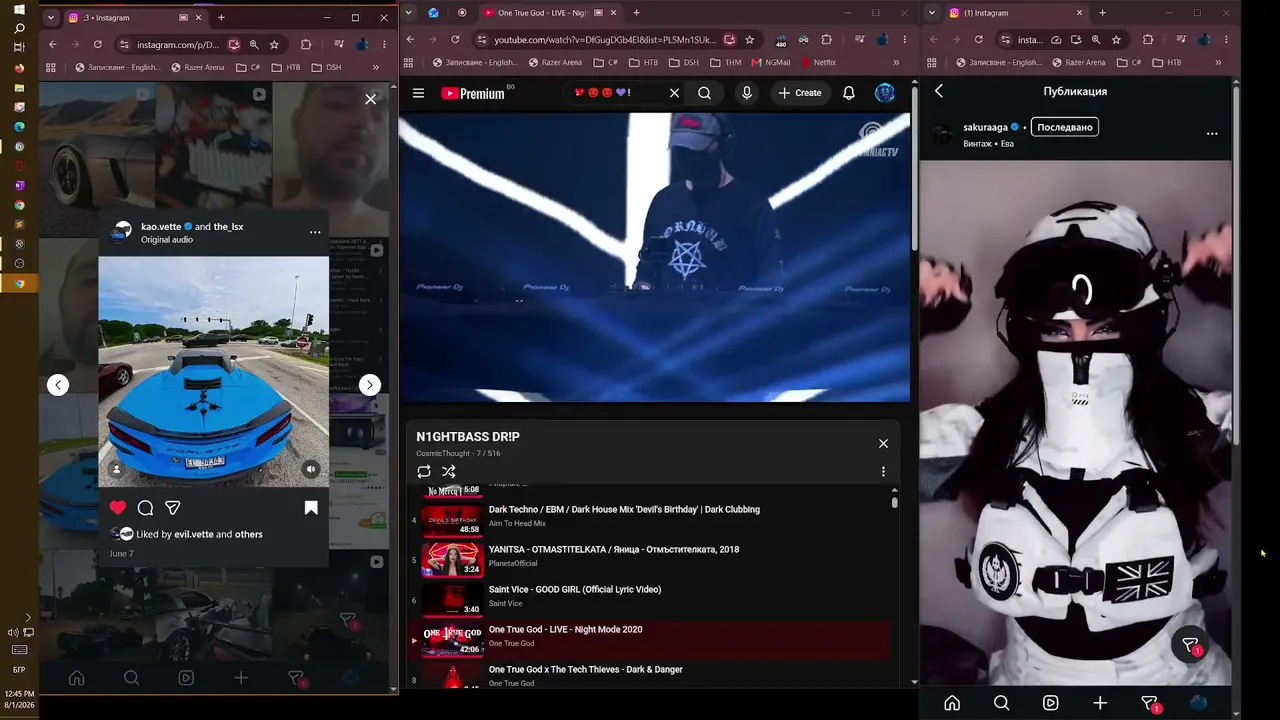View evil.vette who liked the post
1280x720 pixels.
194,535
